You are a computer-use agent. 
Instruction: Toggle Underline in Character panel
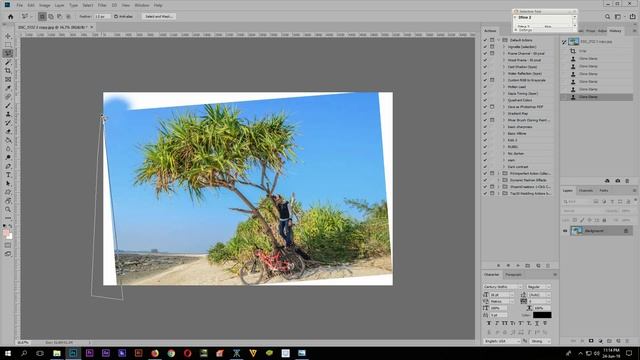[537, 323]
